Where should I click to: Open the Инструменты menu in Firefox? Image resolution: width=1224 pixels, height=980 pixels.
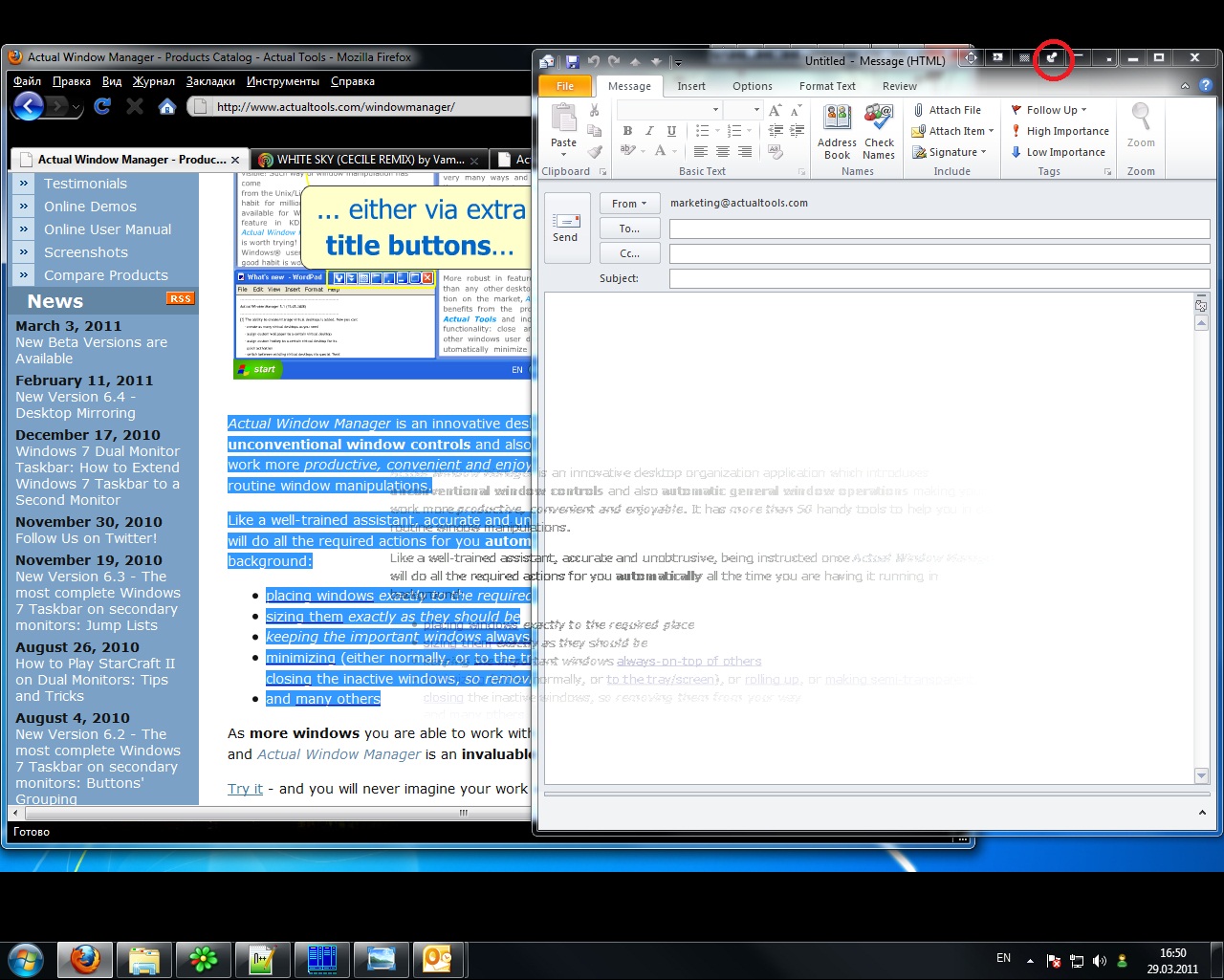coord(283,81)
